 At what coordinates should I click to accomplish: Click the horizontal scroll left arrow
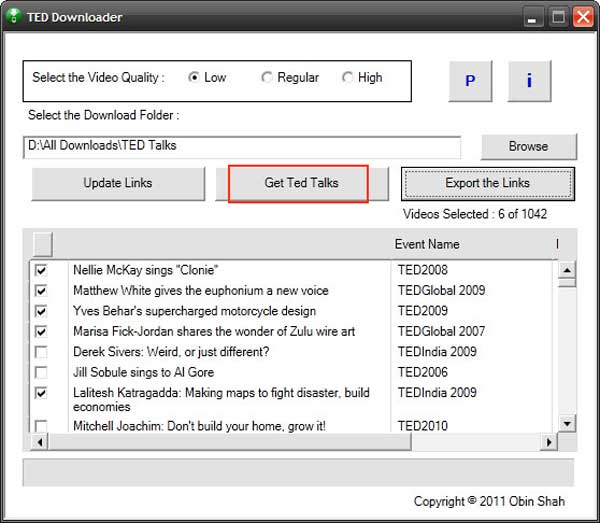pyautogui.click(x=39, y=442)
